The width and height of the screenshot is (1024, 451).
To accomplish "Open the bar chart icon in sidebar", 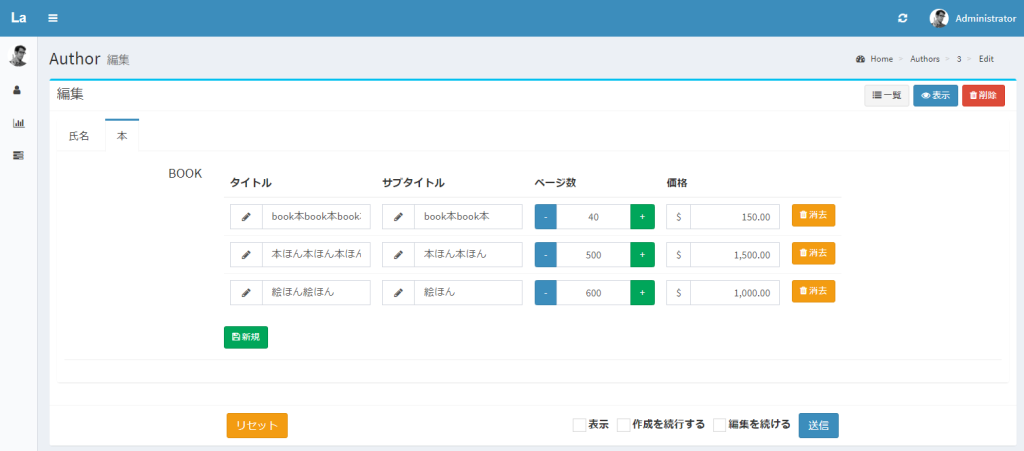I will pyautogui.click(x=18, y=123).
